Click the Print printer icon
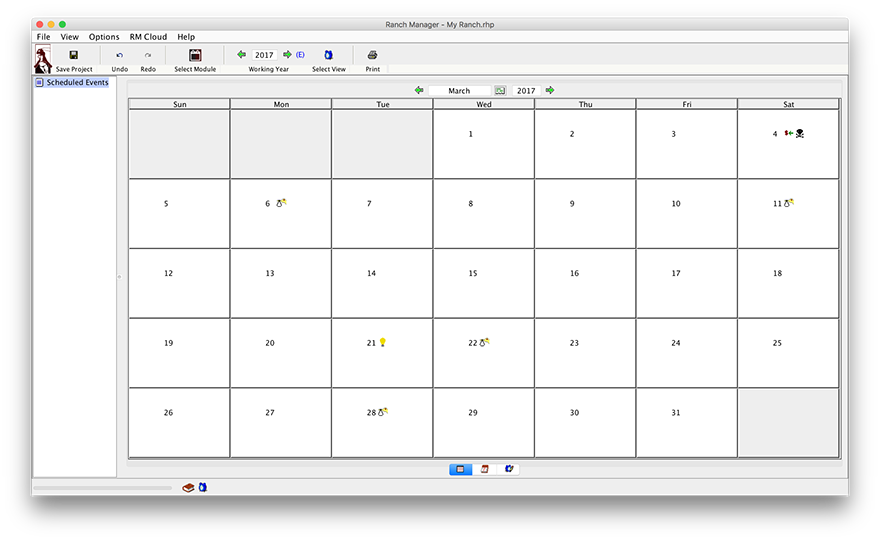This screenshot has height=541, width=880. pyautogui.click(x=372, y=55)
